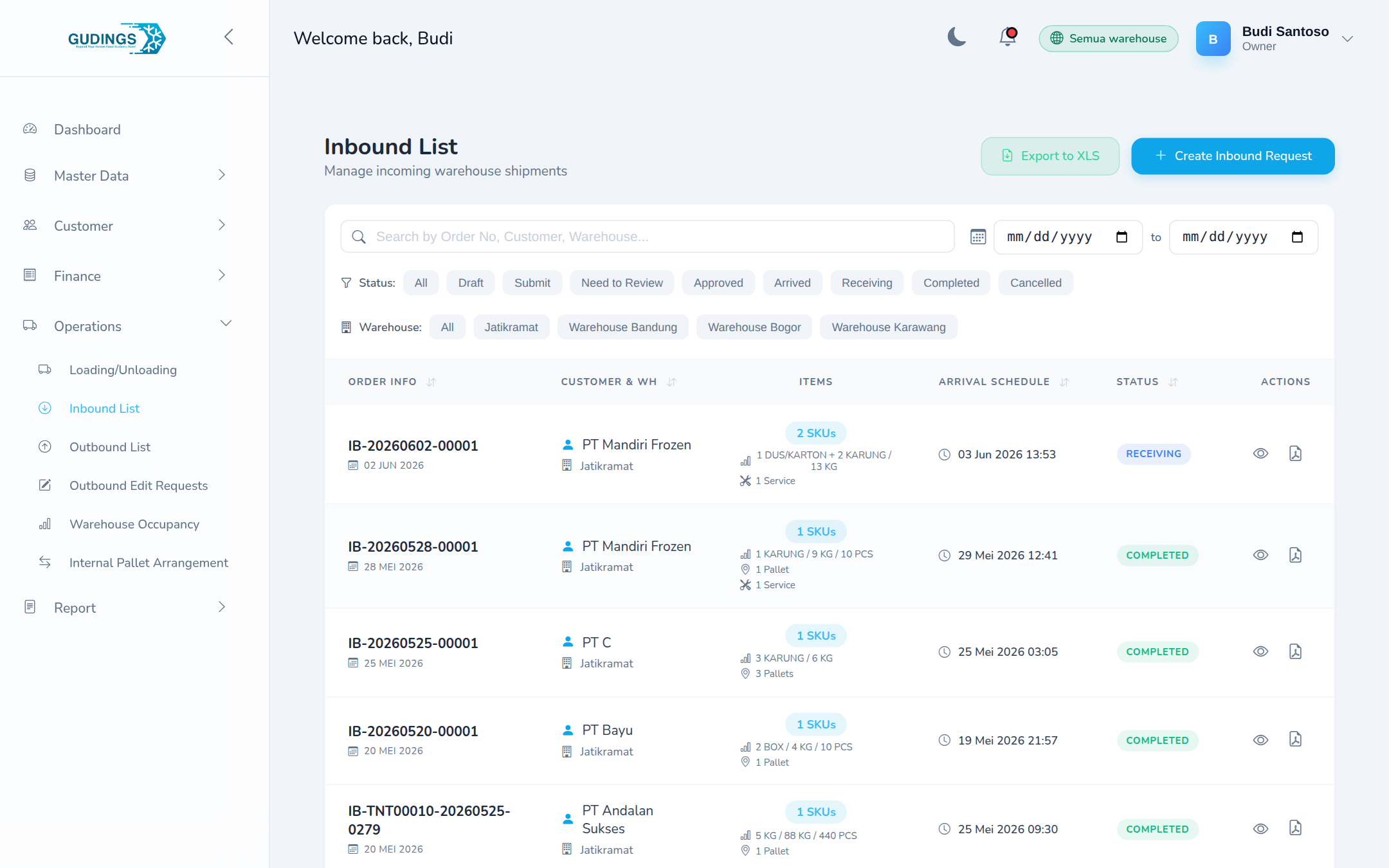Image resolution: width=1389 pixels, height=868 pixels.
Task: Download PDF for IB-20260520-00001
Action: [1295, 739]
